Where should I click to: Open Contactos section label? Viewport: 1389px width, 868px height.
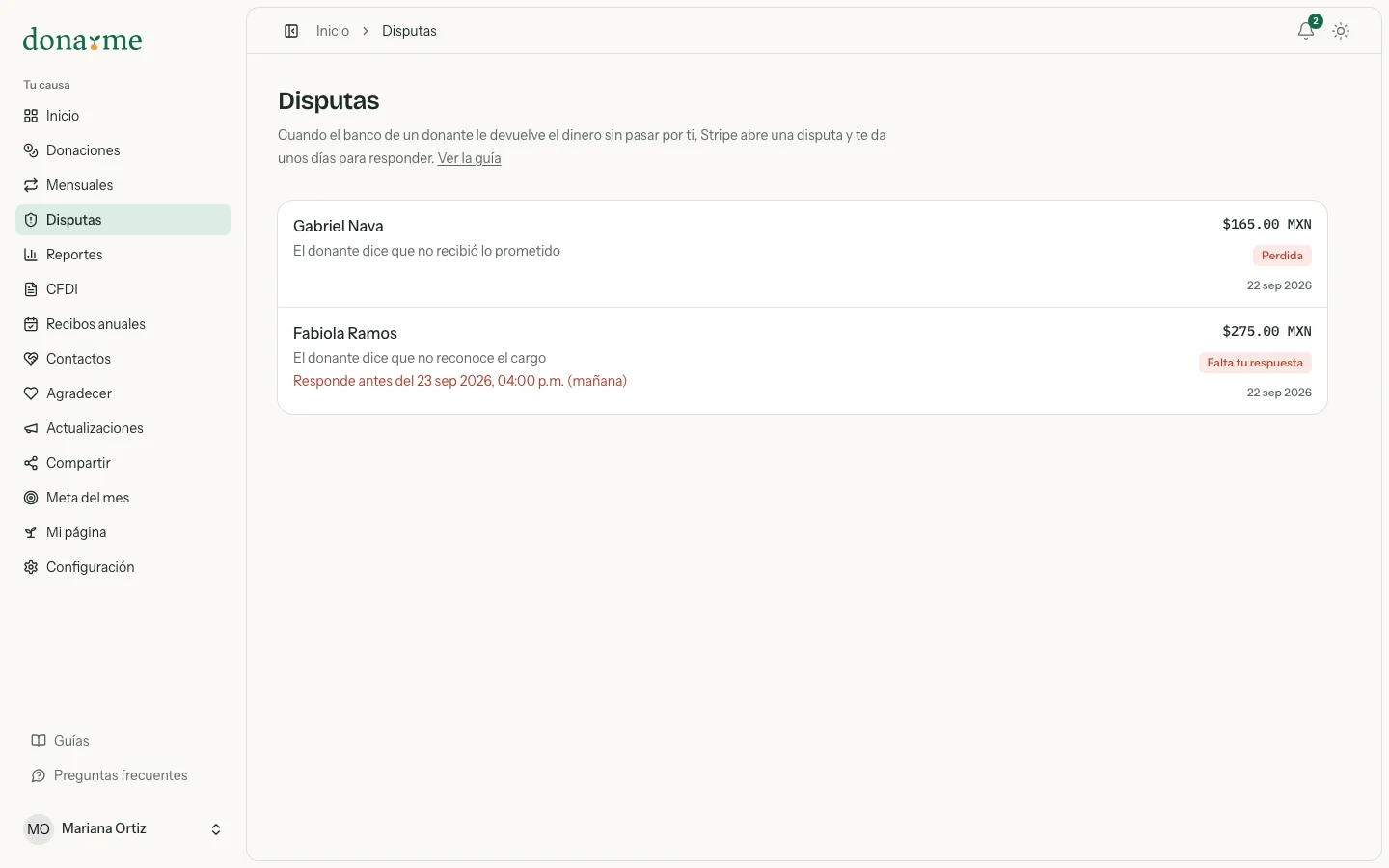click(78, 359)
